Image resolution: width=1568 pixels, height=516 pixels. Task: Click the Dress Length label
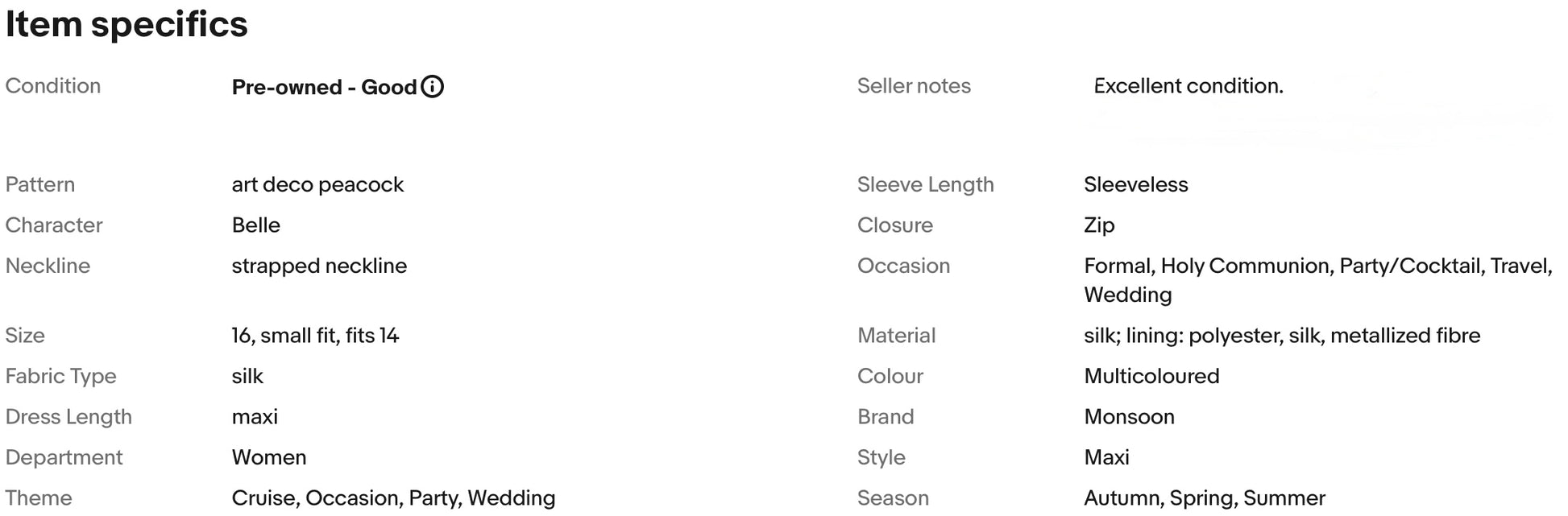pos(68,417)
